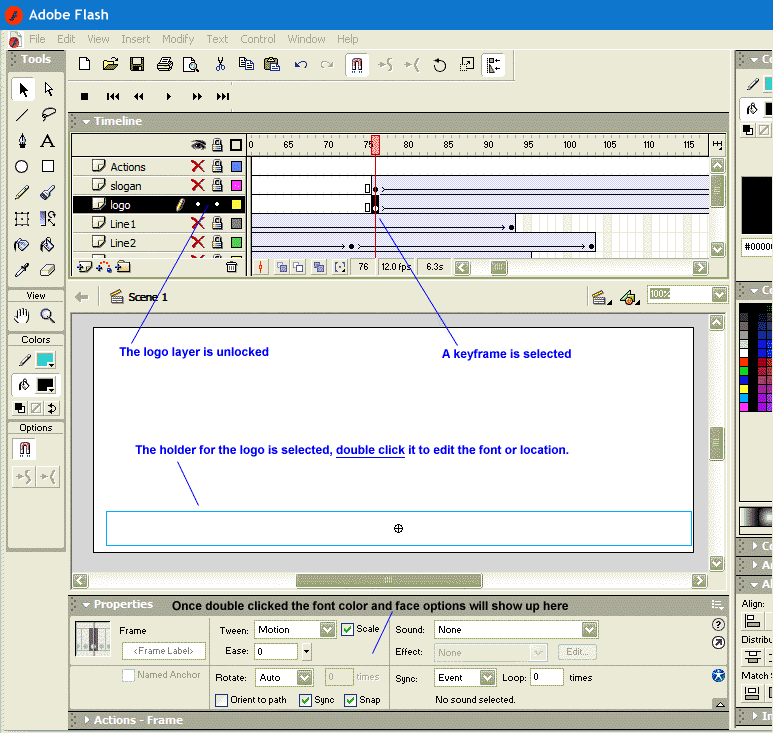Select the Lasso tool
Screen dimensions: 775x733
pyautogui.click(x=47, y=115)
